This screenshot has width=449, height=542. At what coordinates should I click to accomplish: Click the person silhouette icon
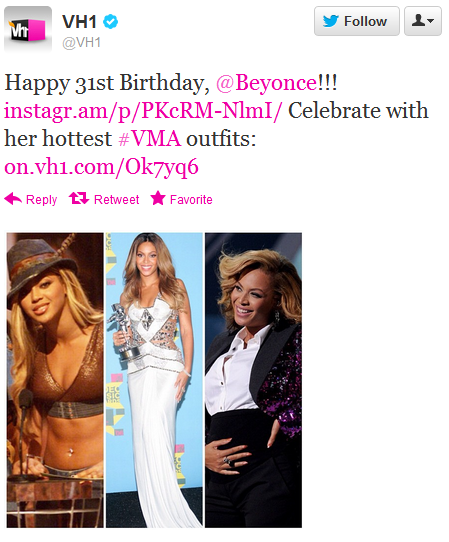click(418, 20)
